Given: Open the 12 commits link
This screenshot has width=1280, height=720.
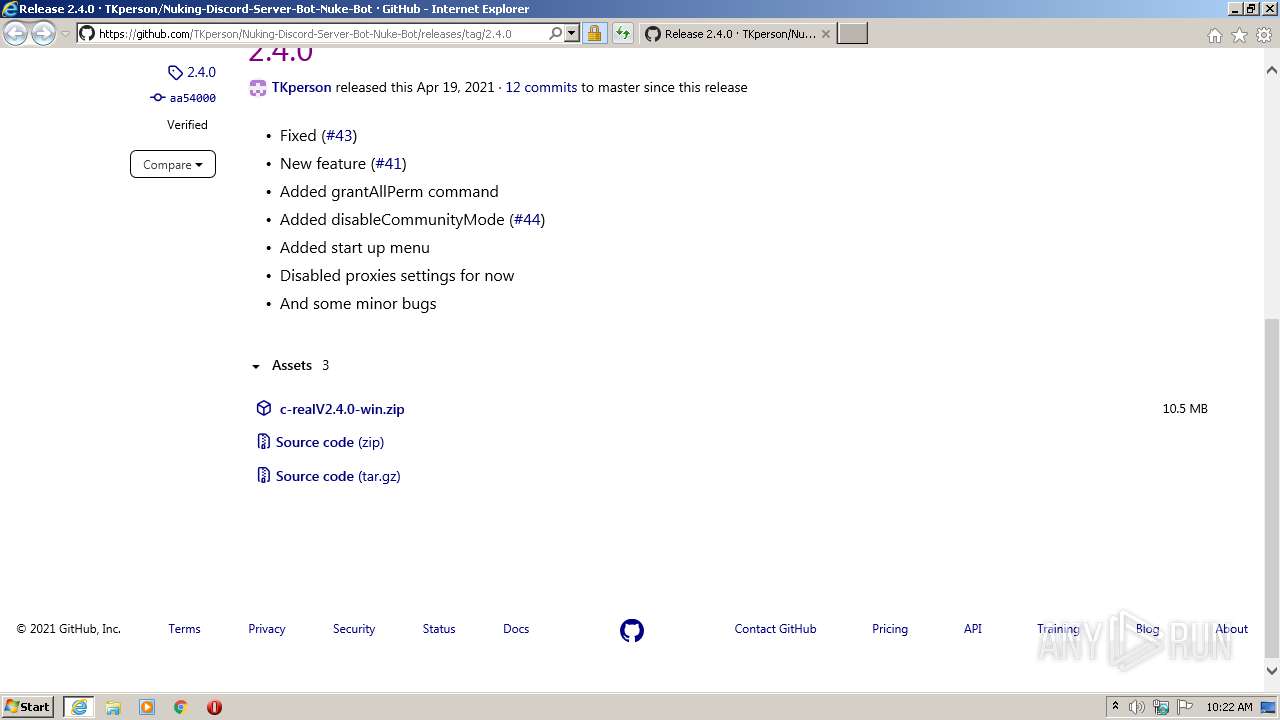Looking at the screenshot, I should pyautogui.click(x=541, y=87).
